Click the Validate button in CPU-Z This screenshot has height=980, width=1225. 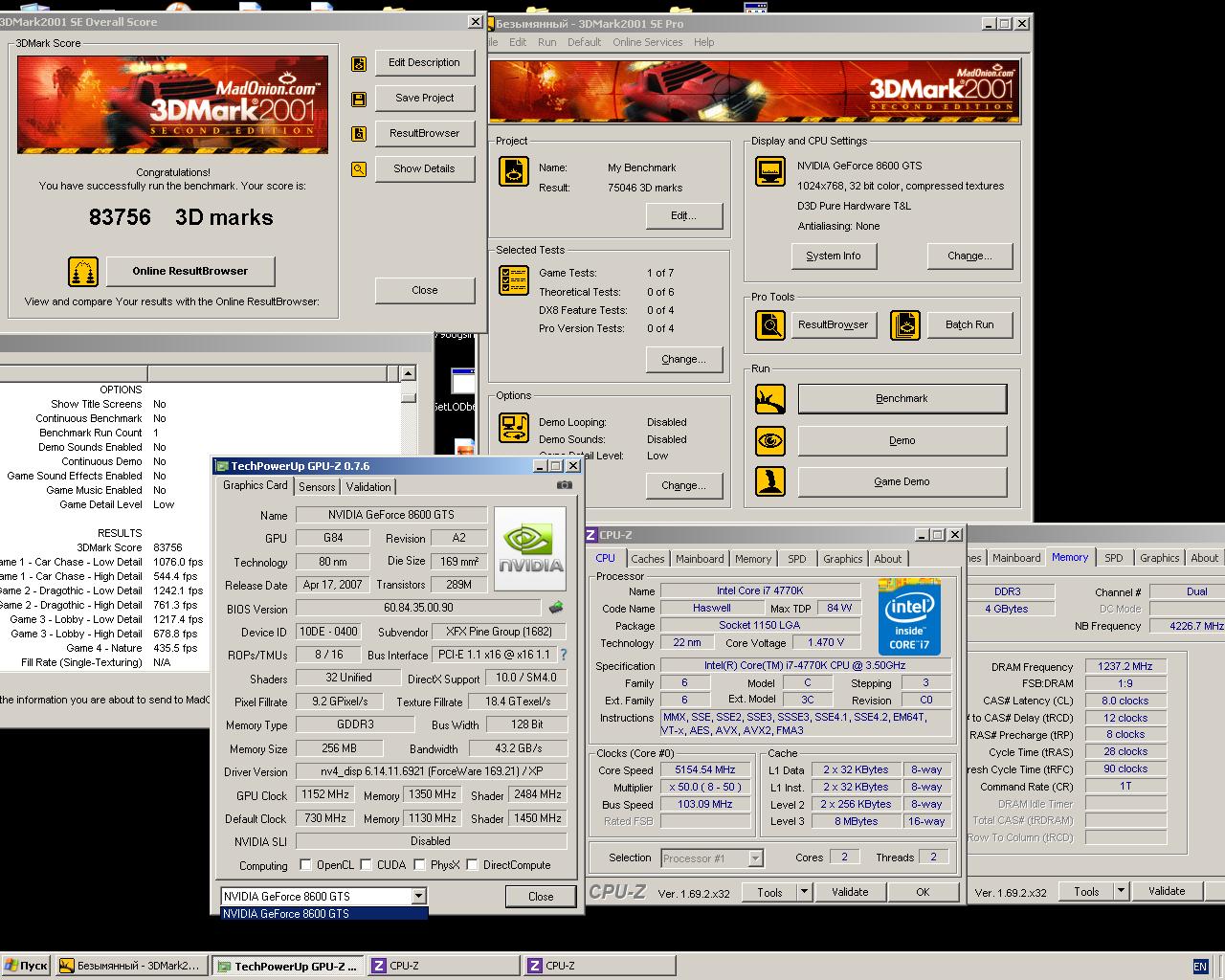tap(850, 892)
